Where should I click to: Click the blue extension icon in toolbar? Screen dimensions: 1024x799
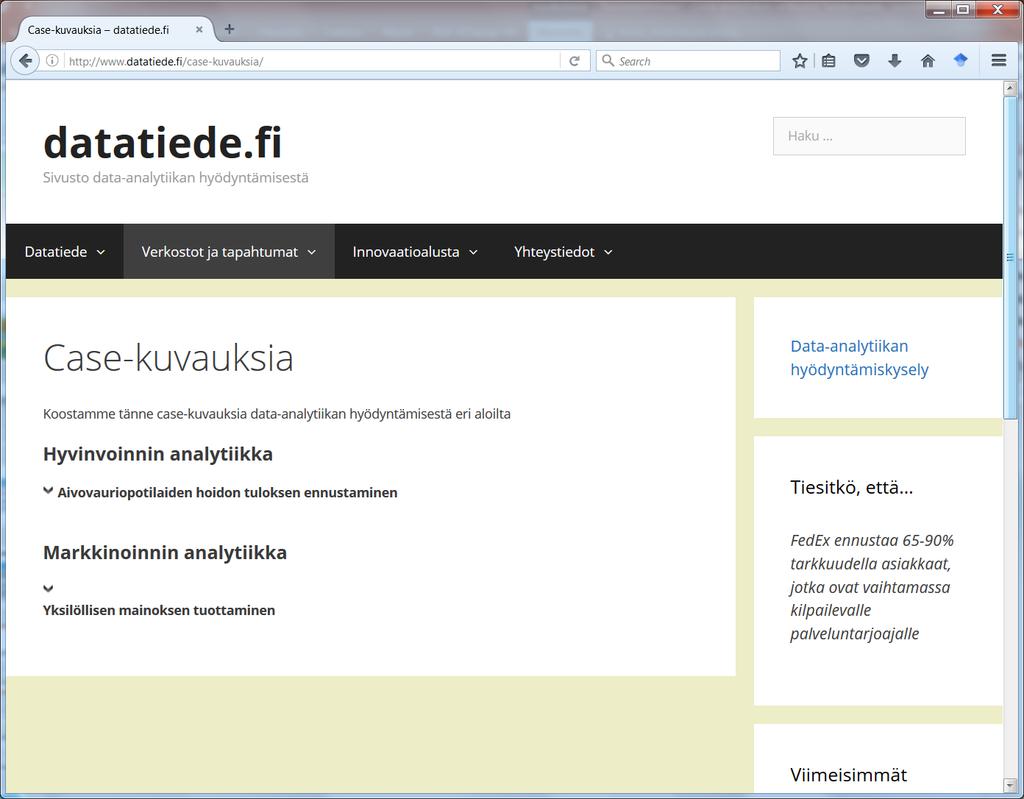coord(960,60)
